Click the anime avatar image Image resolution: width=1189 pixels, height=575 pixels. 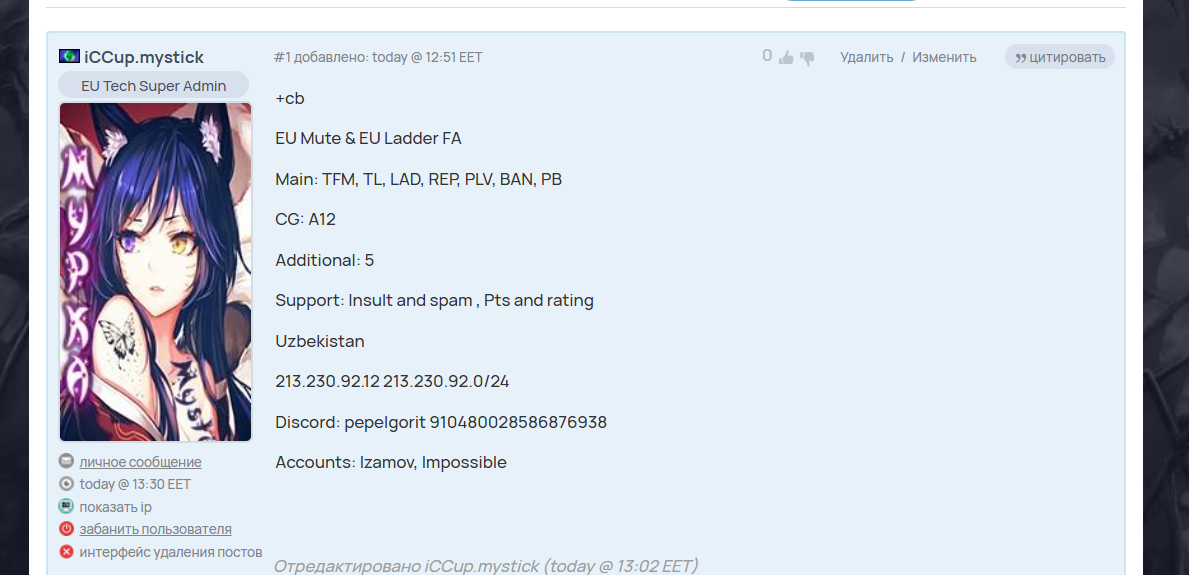point(155,272)
